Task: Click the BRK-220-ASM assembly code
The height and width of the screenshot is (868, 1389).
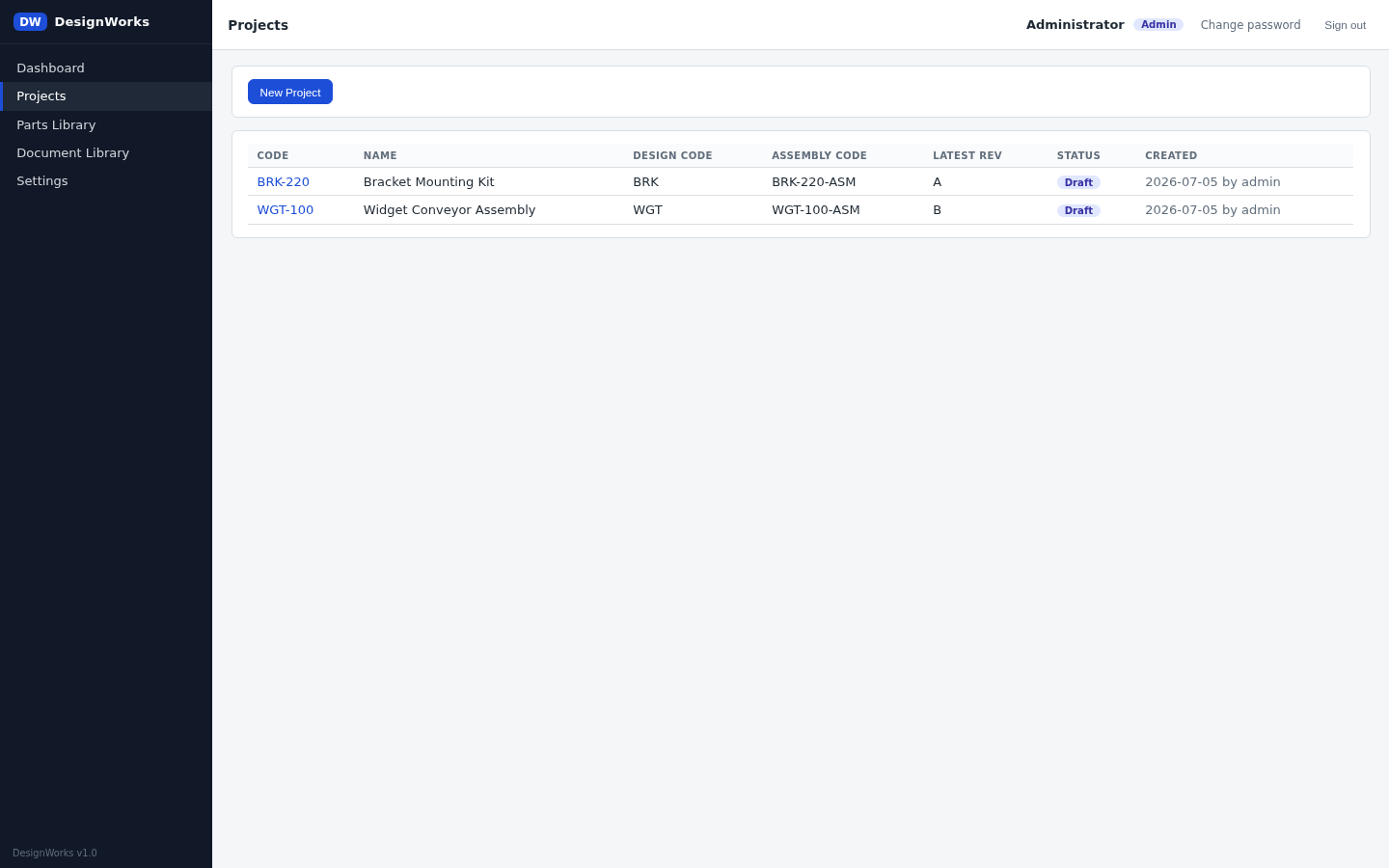Action: [x=813, y=181]
